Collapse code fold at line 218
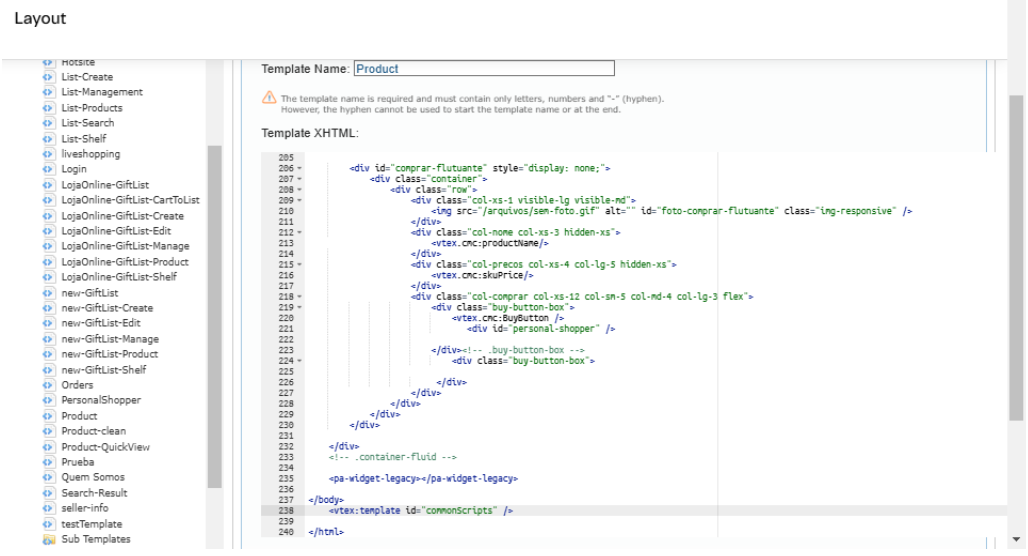Image resolution: width=1028 pixels, height=556 pixels. coord(300,297)
